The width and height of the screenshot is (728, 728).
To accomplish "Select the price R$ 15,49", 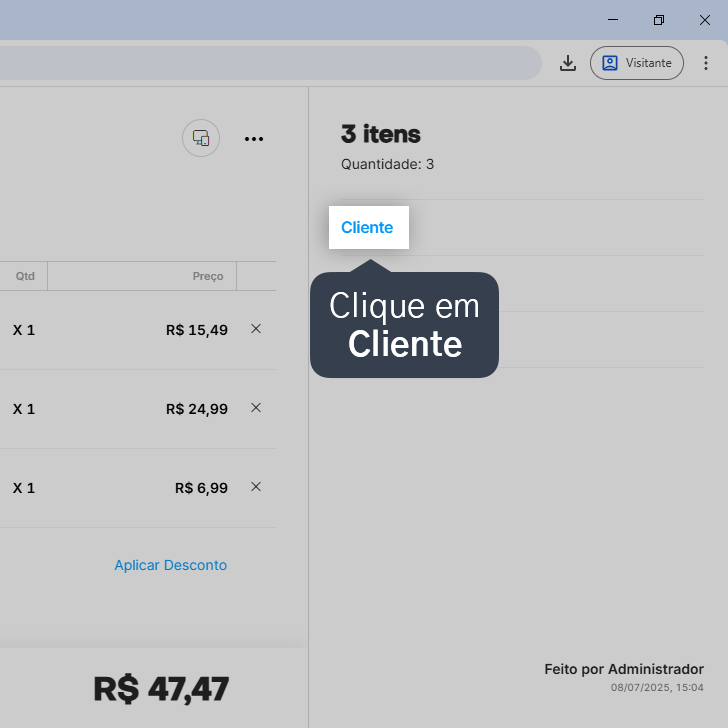I will (197, 330).
